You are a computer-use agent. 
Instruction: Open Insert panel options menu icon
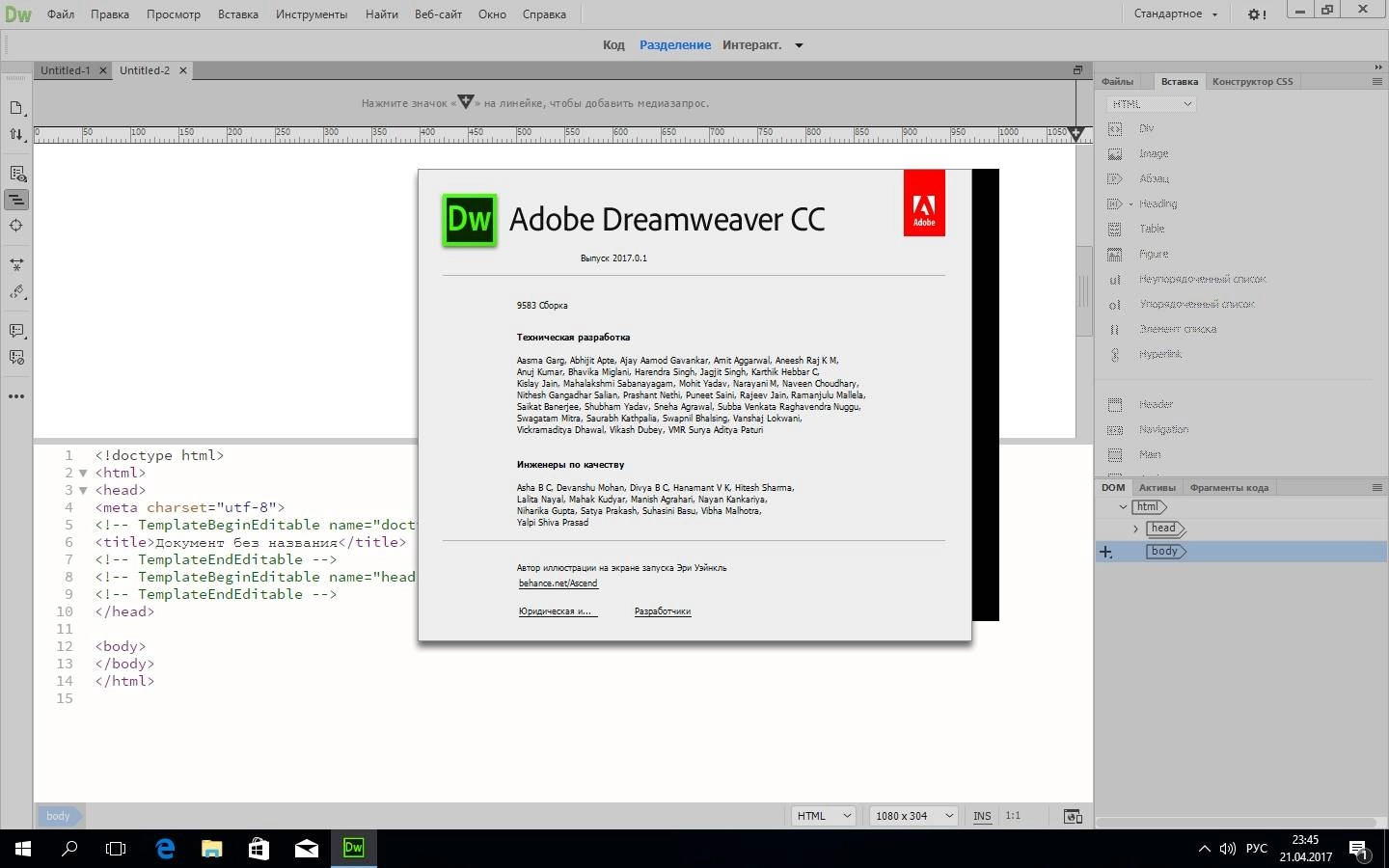pos(1376,81)
